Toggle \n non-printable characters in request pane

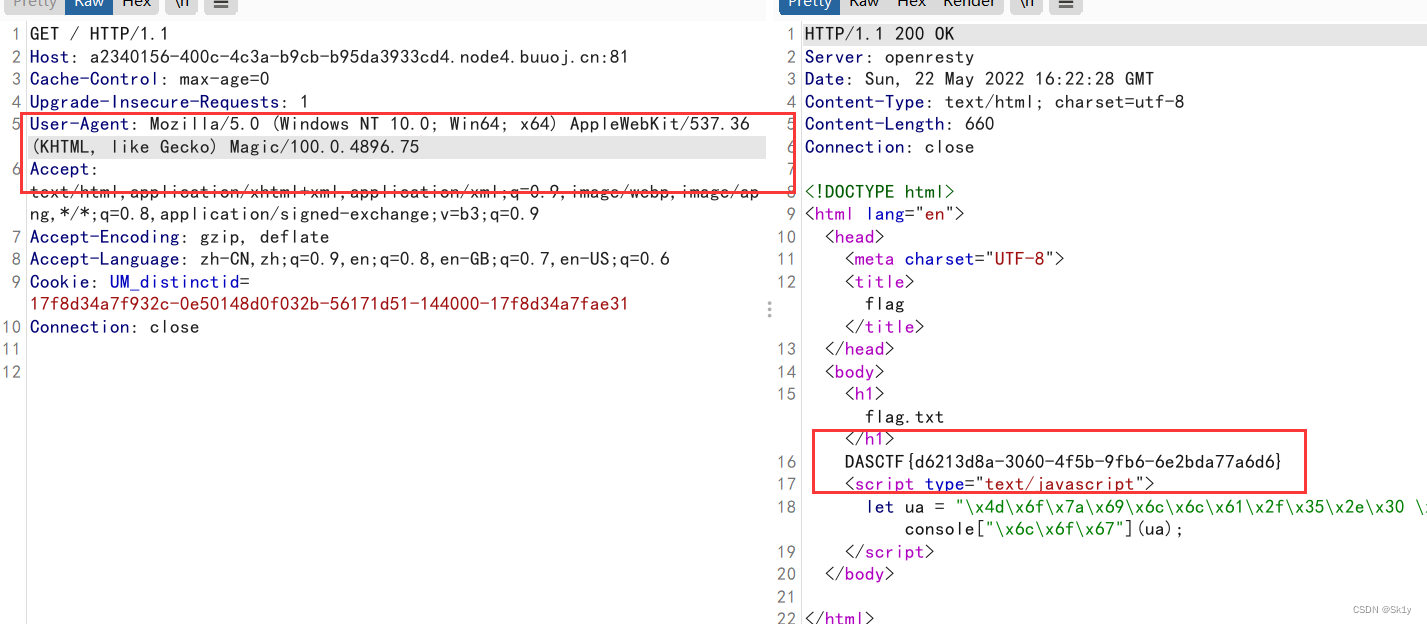[x=183, y=4]
